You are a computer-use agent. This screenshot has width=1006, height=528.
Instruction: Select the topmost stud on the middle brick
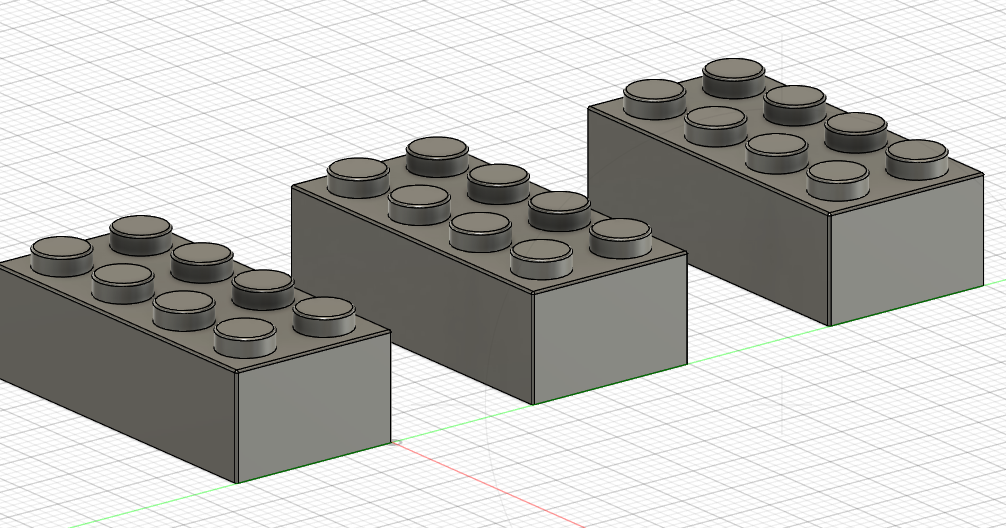pos(438,154)
